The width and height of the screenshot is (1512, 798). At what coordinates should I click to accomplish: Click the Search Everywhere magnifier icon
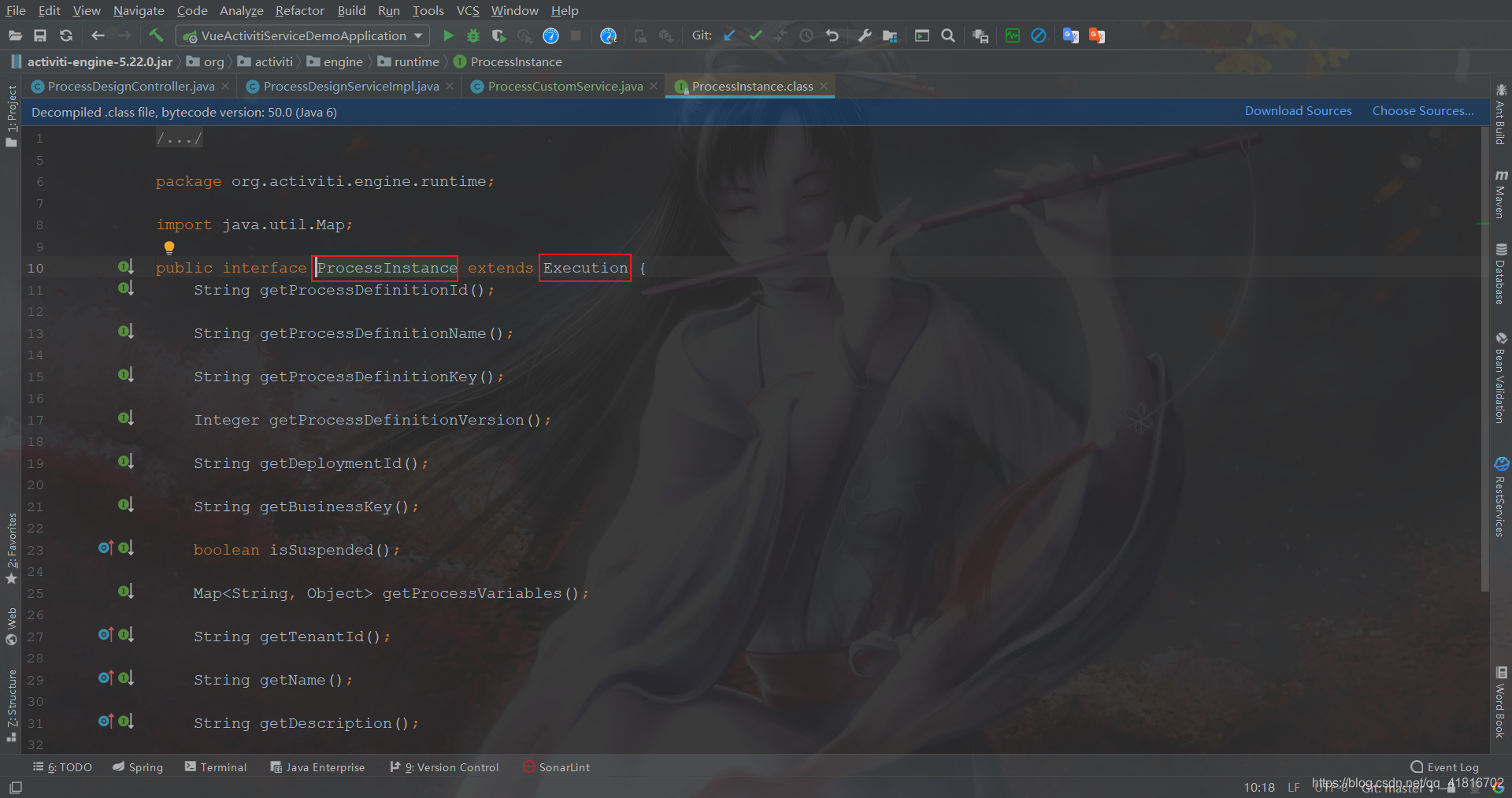pyautogui.click(x=948, y=35)
